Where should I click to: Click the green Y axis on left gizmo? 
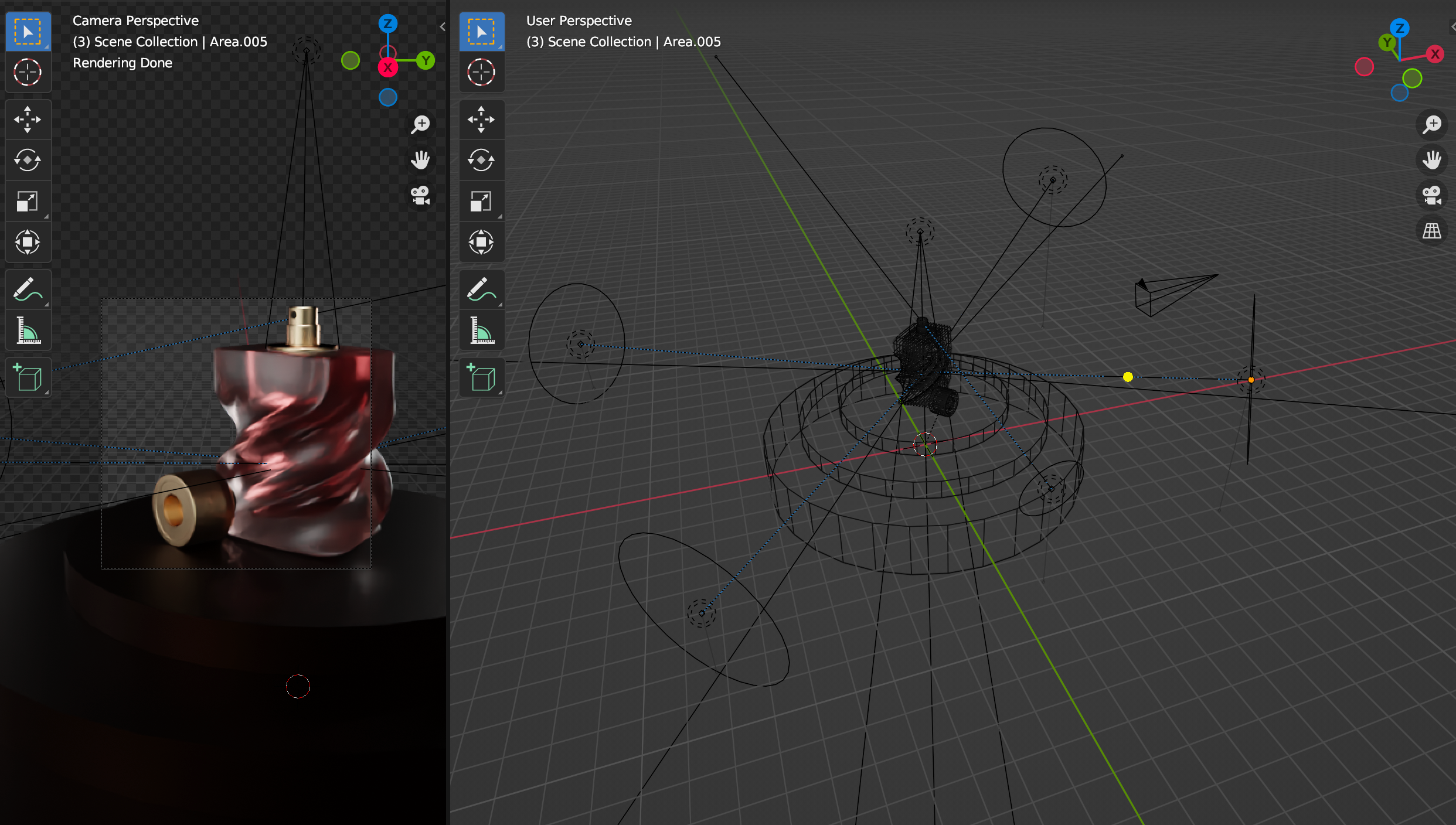[426, 60]
